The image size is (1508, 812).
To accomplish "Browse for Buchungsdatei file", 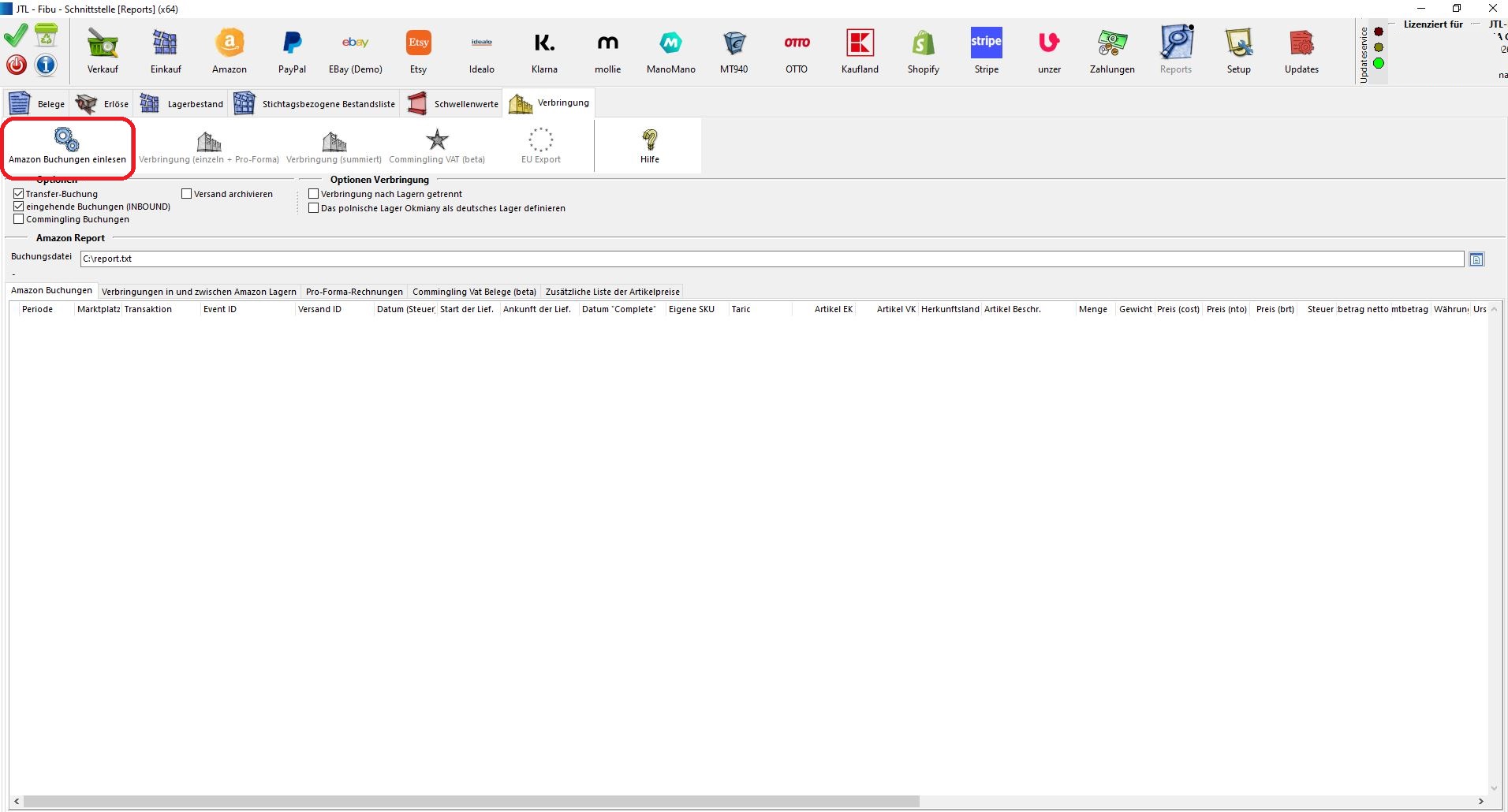I will coord(1476,259).
